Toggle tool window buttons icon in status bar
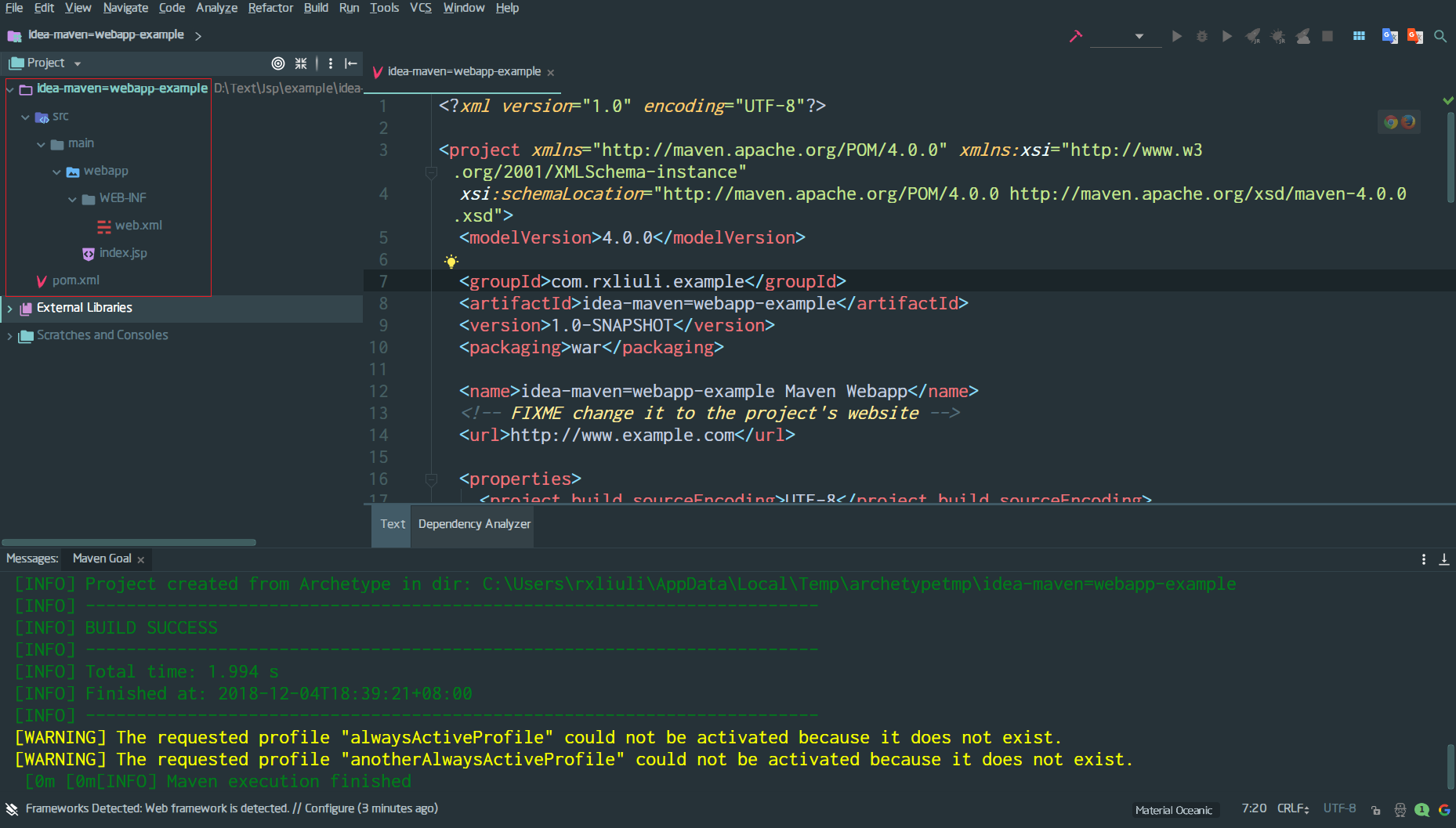The image size is (1456, 828). [x=12, y=809]
